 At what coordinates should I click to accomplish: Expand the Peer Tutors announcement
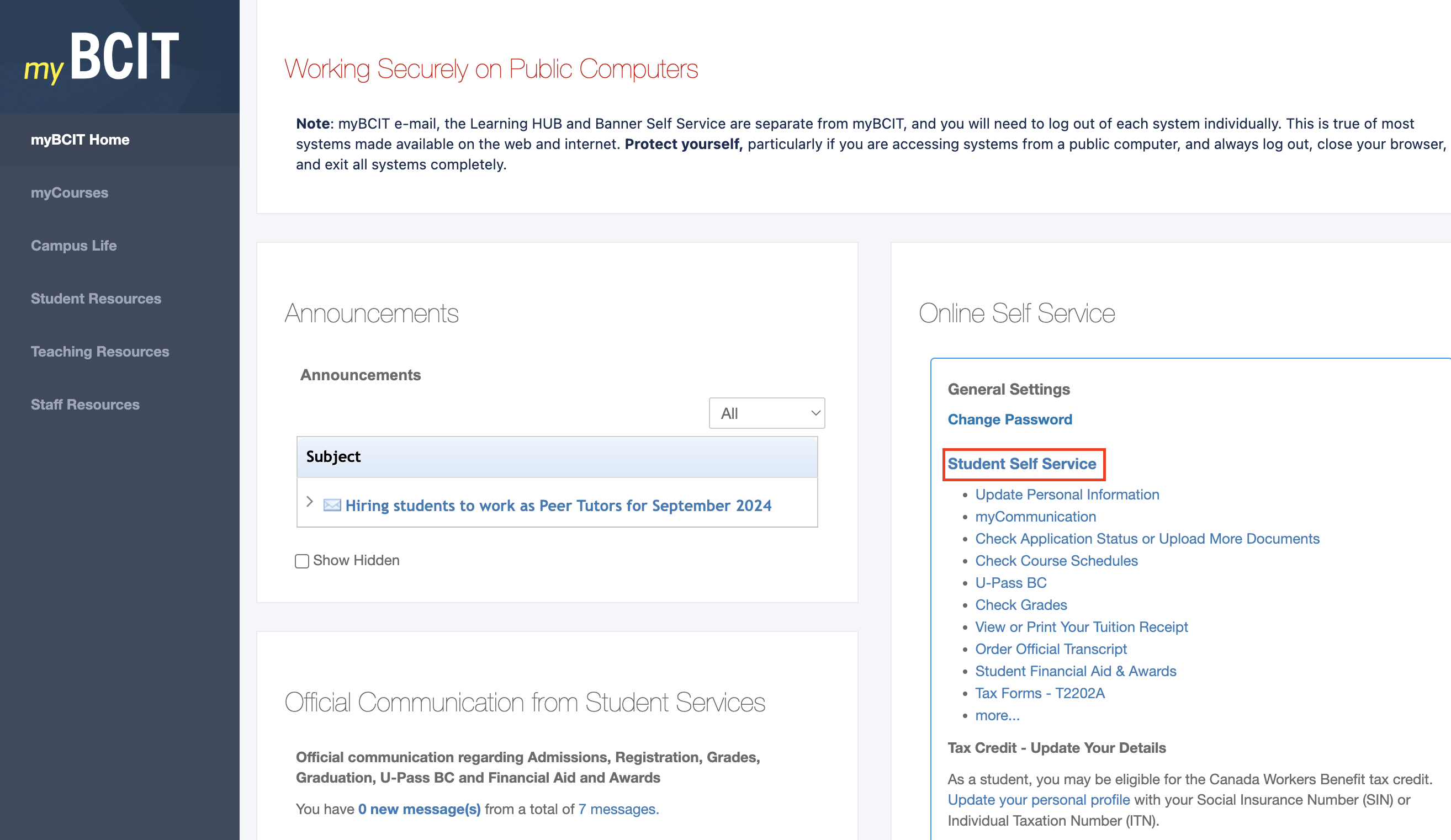coord(310,502)
